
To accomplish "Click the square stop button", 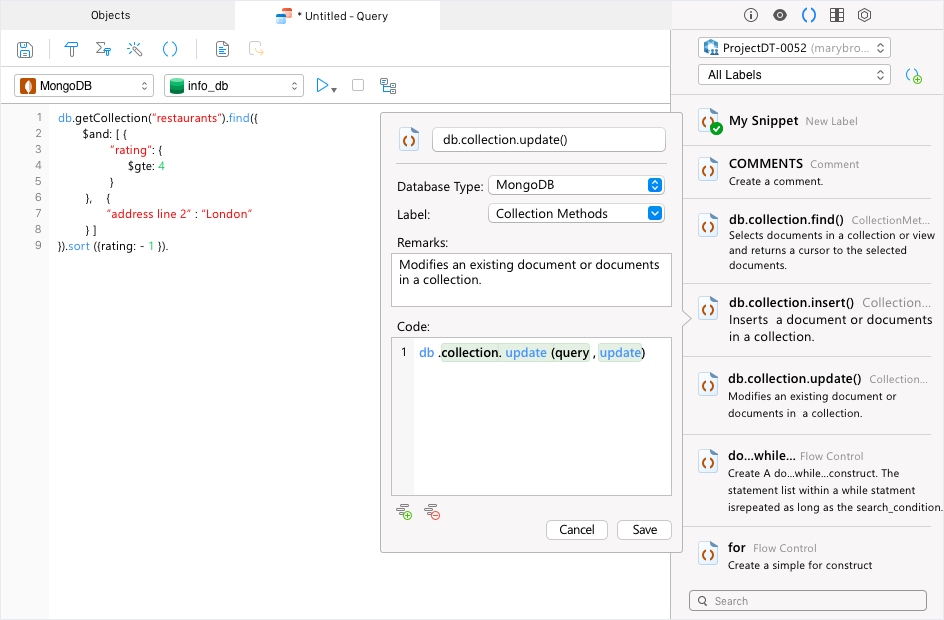I will [x=358, y=85].
